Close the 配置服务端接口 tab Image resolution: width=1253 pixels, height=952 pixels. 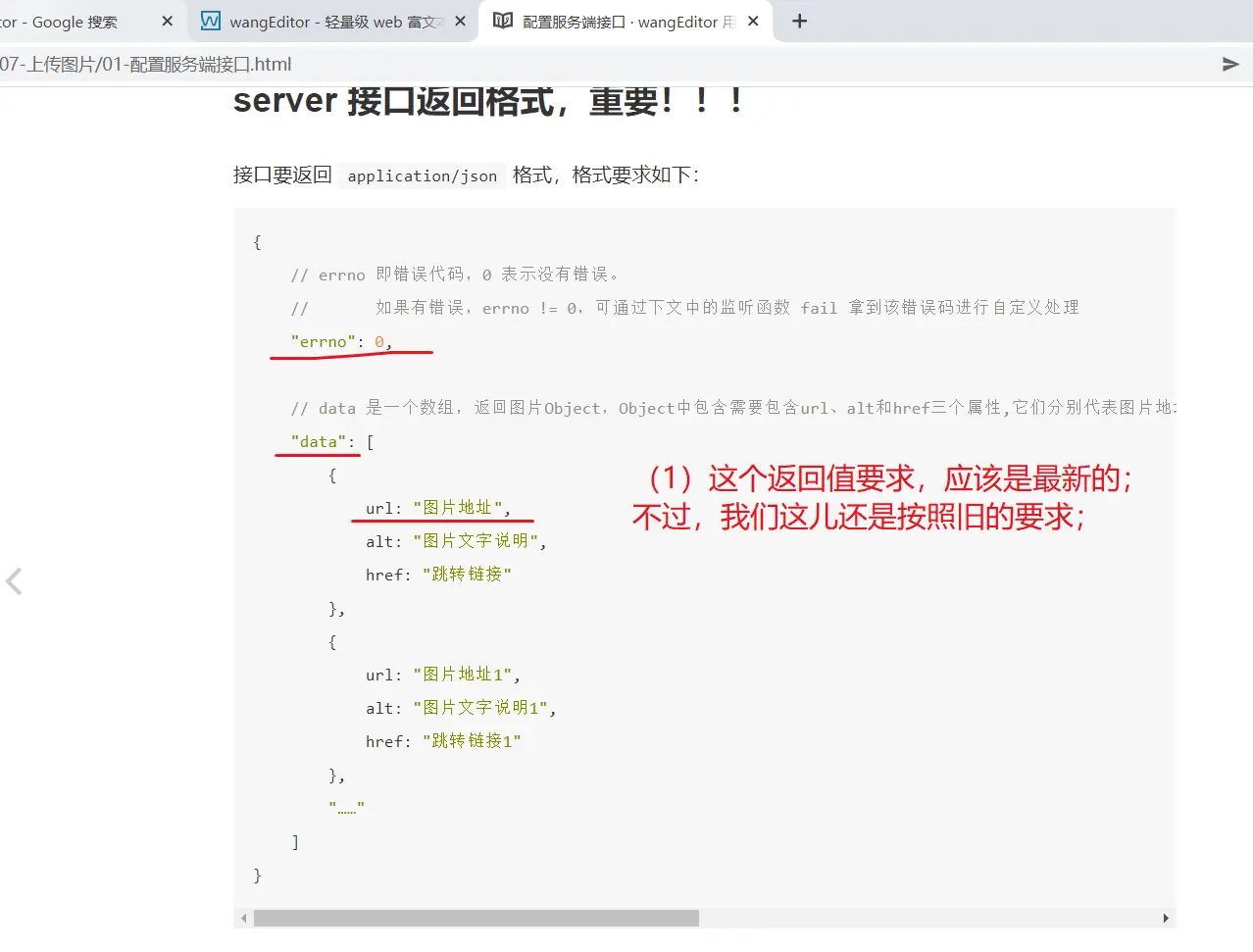[x=753, y=21]
